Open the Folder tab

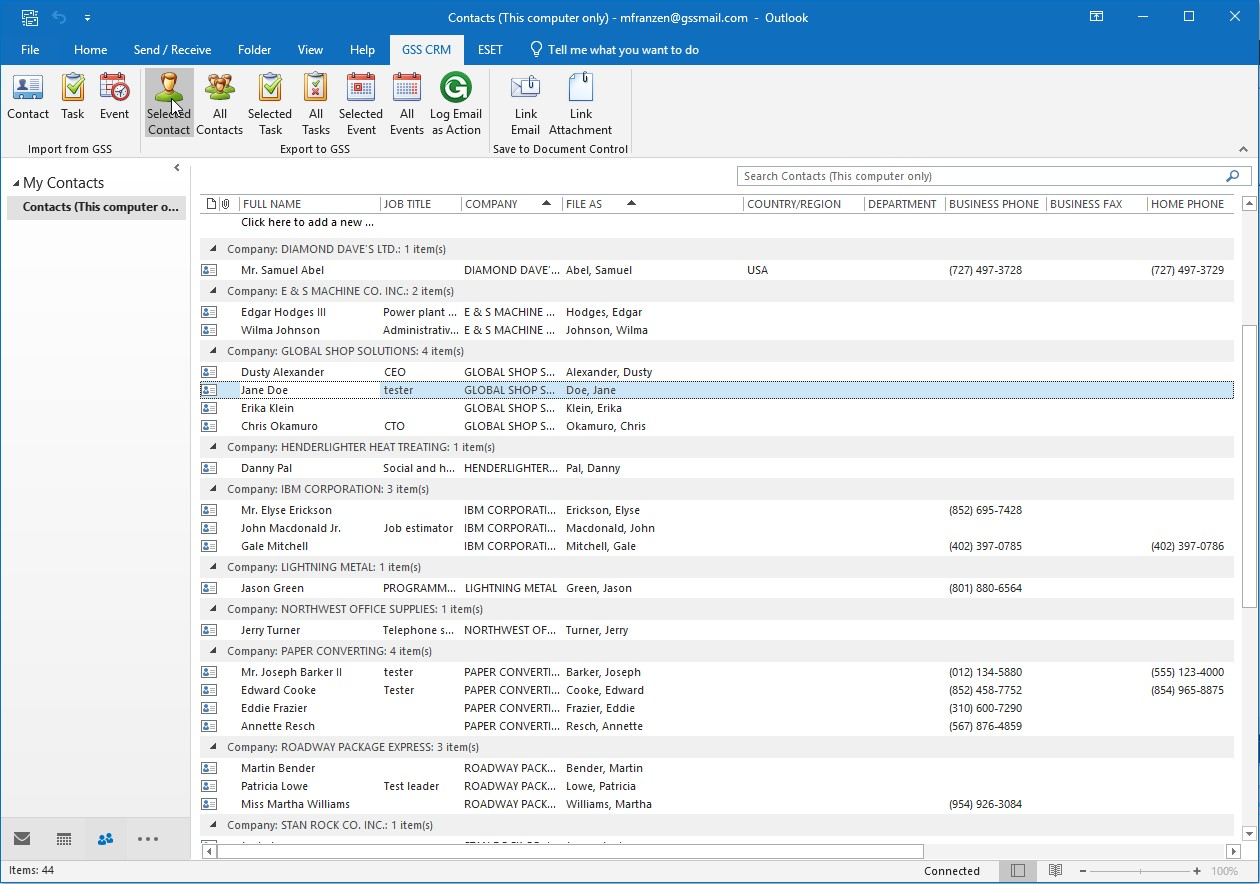click(255, 50)
